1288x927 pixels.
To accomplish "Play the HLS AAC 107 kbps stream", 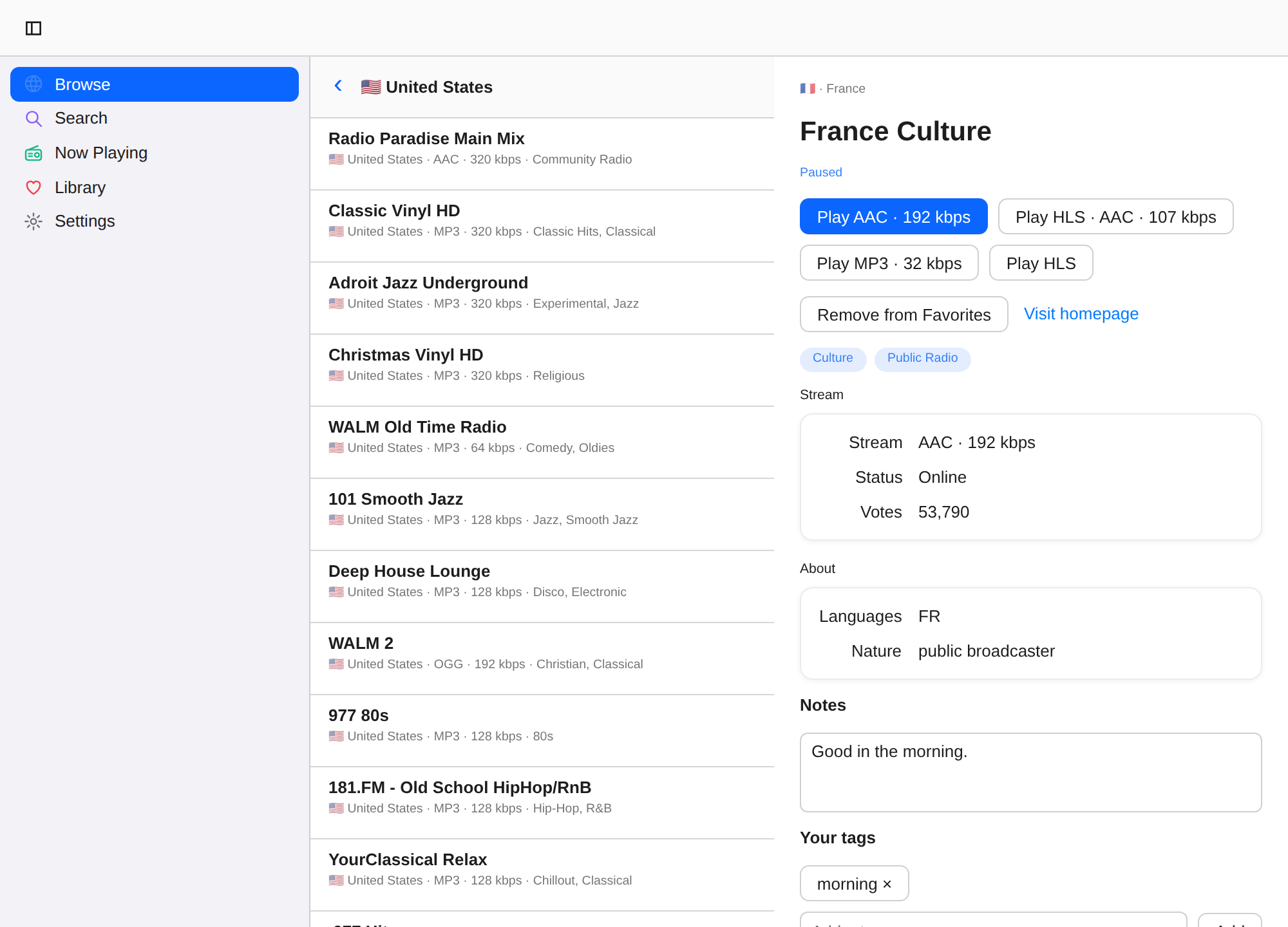I will (1116, 216).
